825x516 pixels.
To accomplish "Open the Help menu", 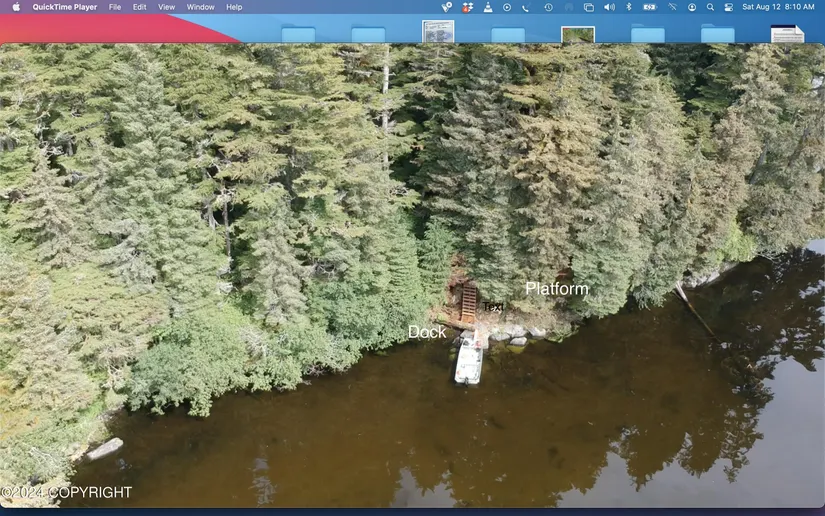I will (x=234, y=7).
